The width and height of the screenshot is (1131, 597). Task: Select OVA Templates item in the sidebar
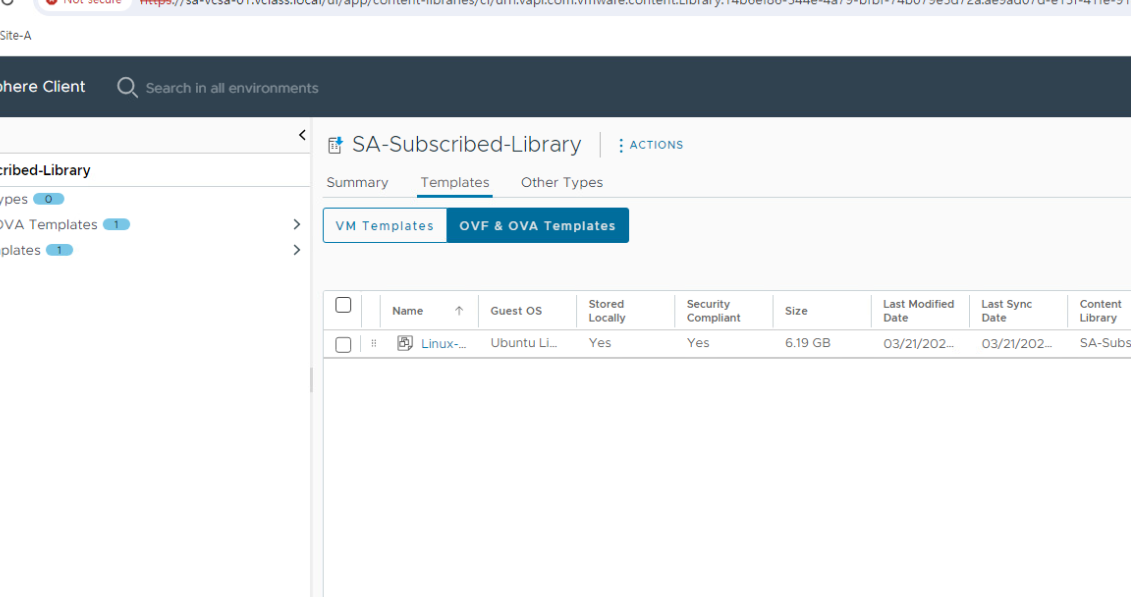(x=48, y=224)
